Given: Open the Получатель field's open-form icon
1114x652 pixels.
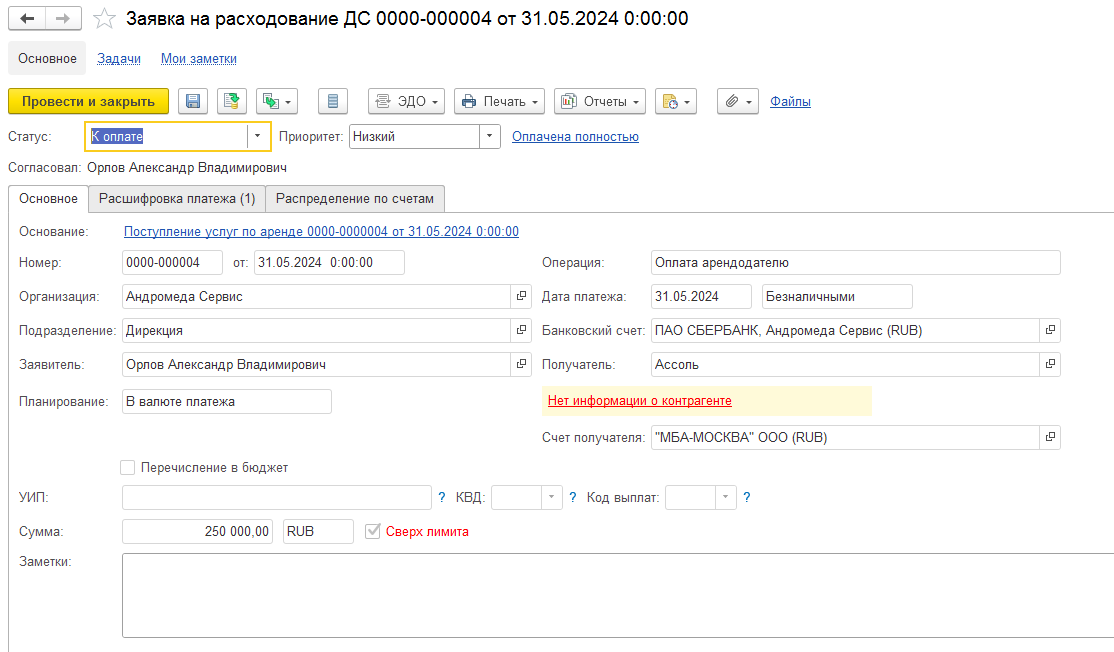Looking at the screenshot, I should (1049, 365).
